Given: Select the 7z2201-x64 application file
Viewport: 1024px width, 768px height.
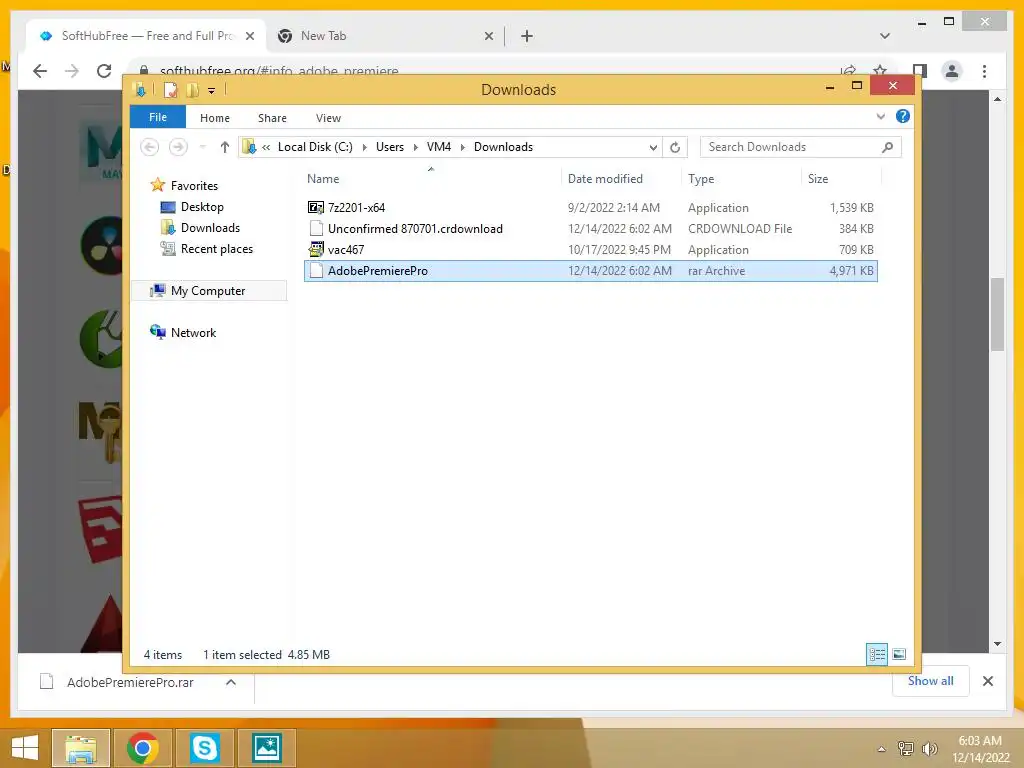Looking at the screenshot, I should point(590,208).
